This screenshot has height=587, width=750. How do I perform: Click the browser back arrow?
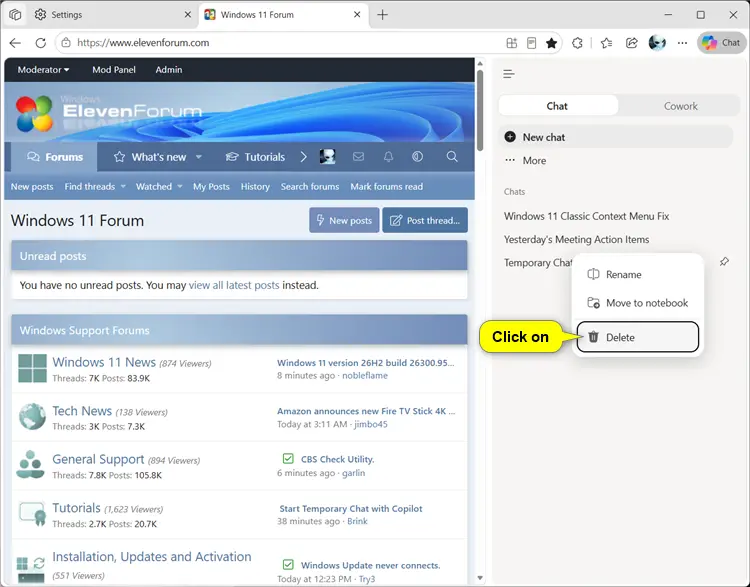(15, 43)
